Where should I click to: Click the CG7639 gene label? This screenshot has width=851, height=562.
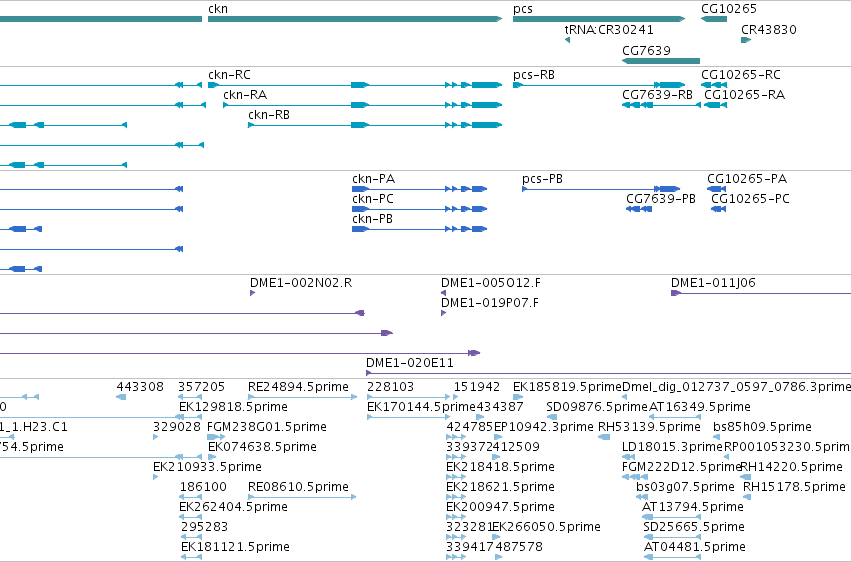coord(646,50)
